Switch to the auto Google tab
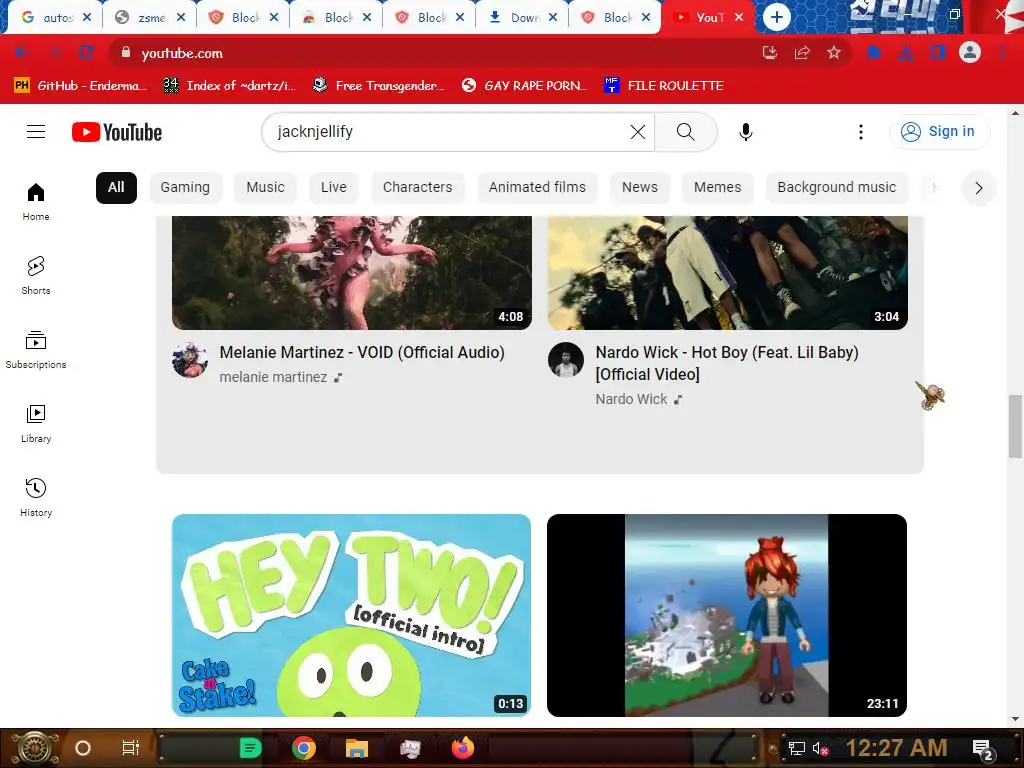This screenshot has height=768, width=1024. tap(58, 18)
